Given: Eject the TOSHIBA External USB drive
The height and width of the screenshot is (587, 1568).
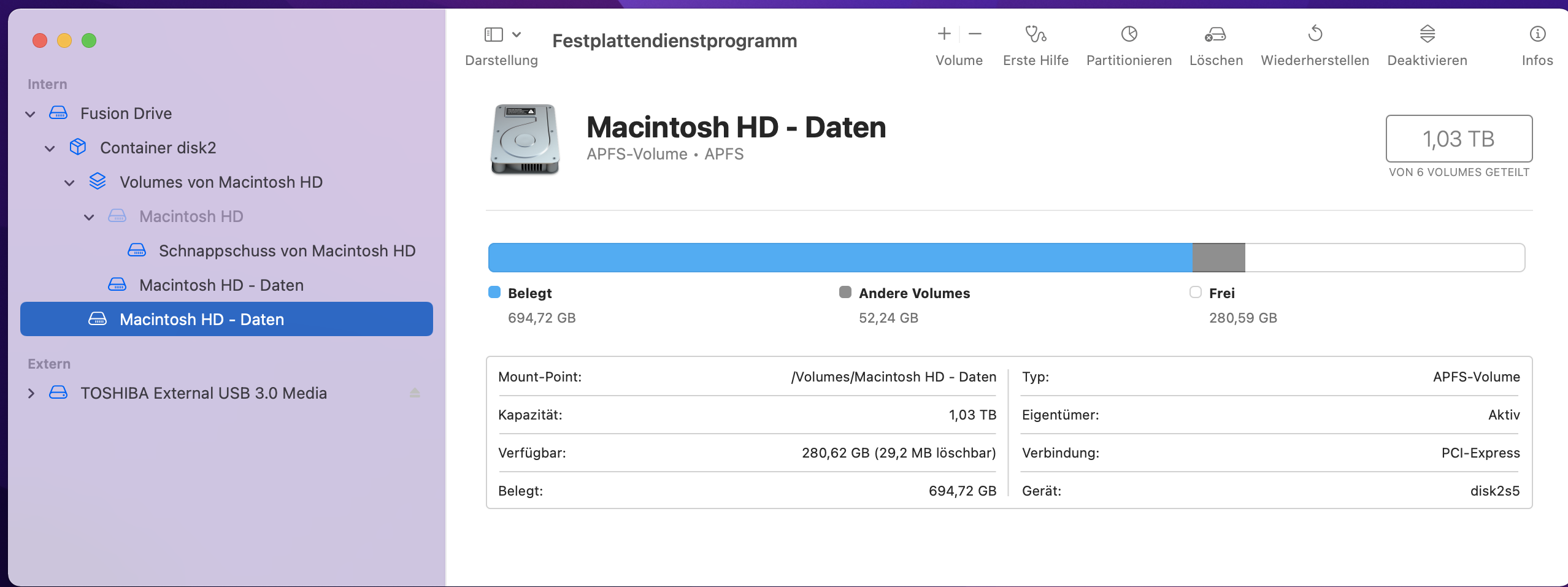Looking at the screenshot, I should pyautogui.click(x=415, y=393).
